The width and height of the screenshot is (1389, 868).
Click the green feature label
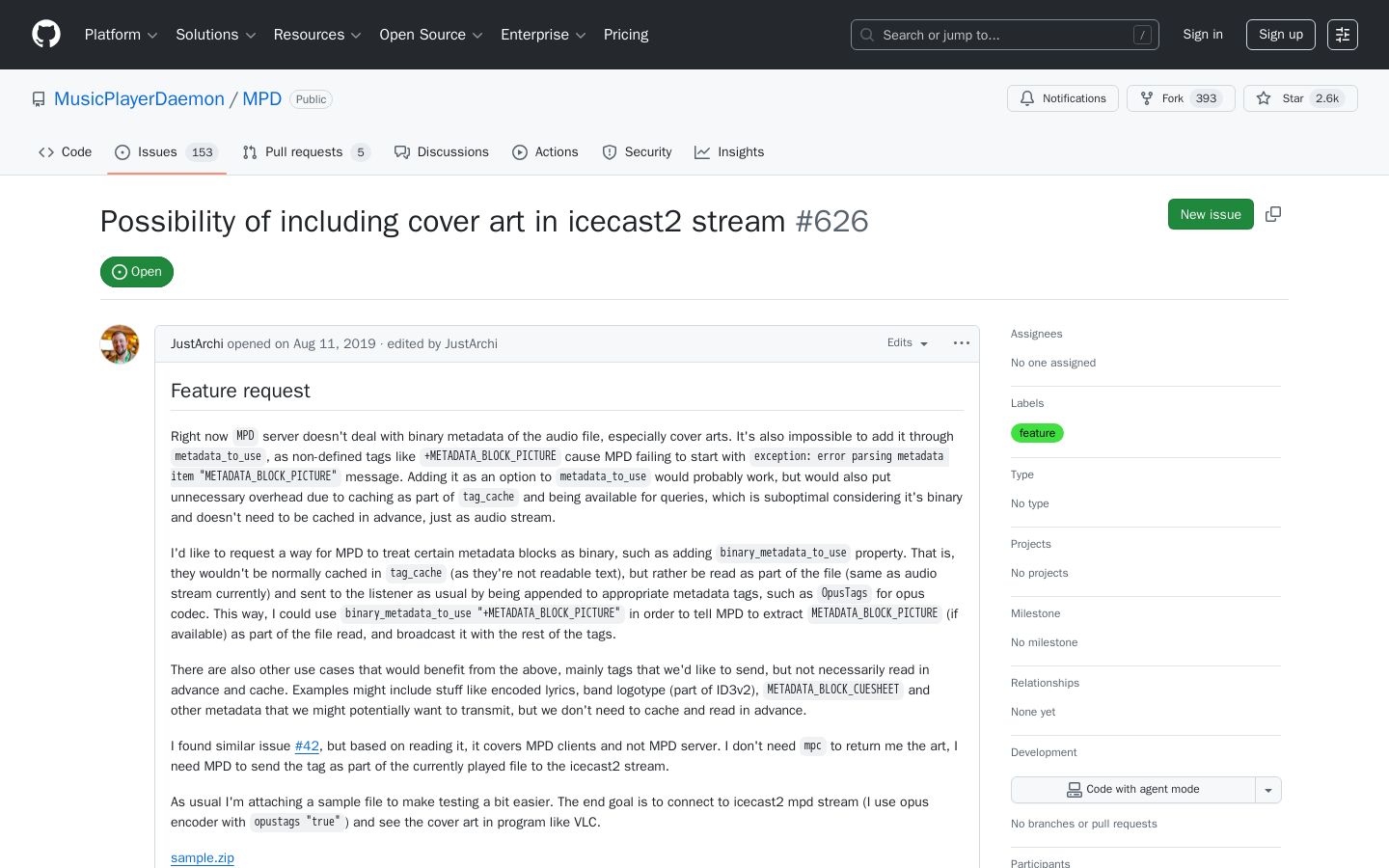coord(1037,433)
